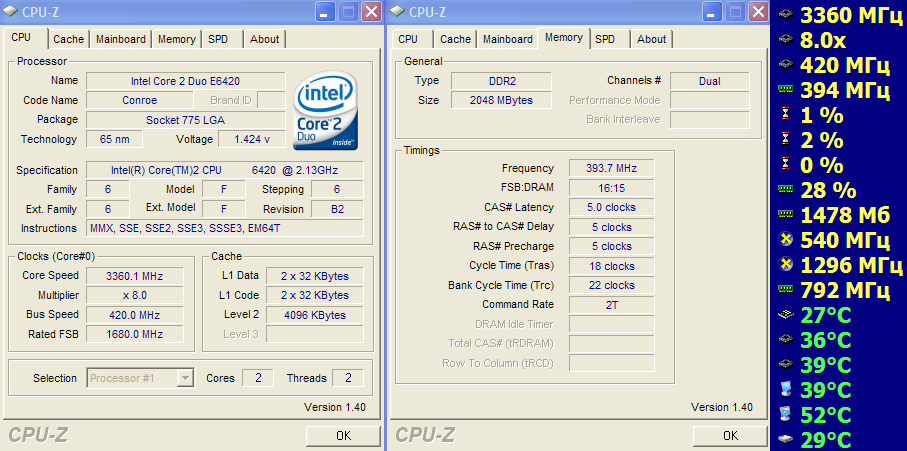The width and height of the screenshot is (907, 451).
Task: Click the Intel Core 2 Duo logo
Action: (325, 111)
